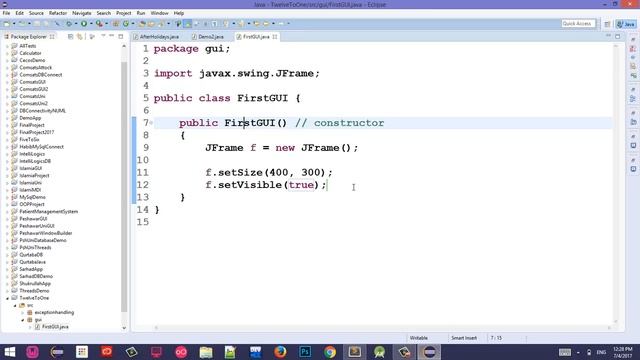Open the New Java Class dropdown arrow
This screenshot has height=360, width=640.
tap(133, 24)
